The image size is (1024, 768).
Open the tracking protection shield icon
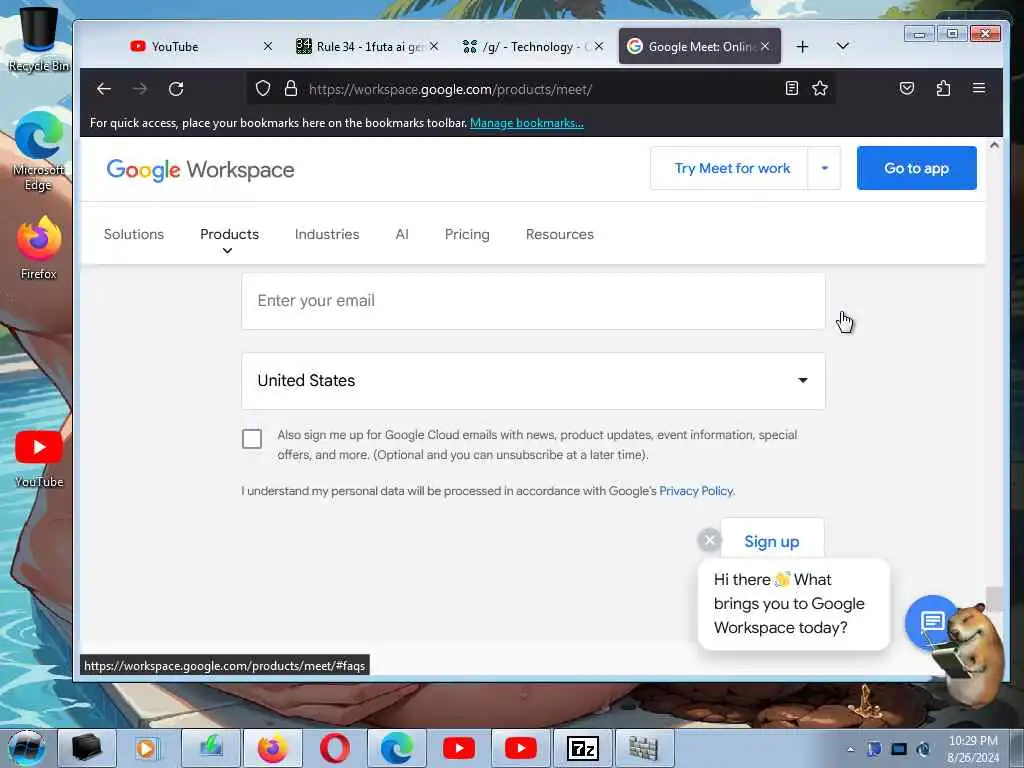pyautogui.click(x=263, y=89)
